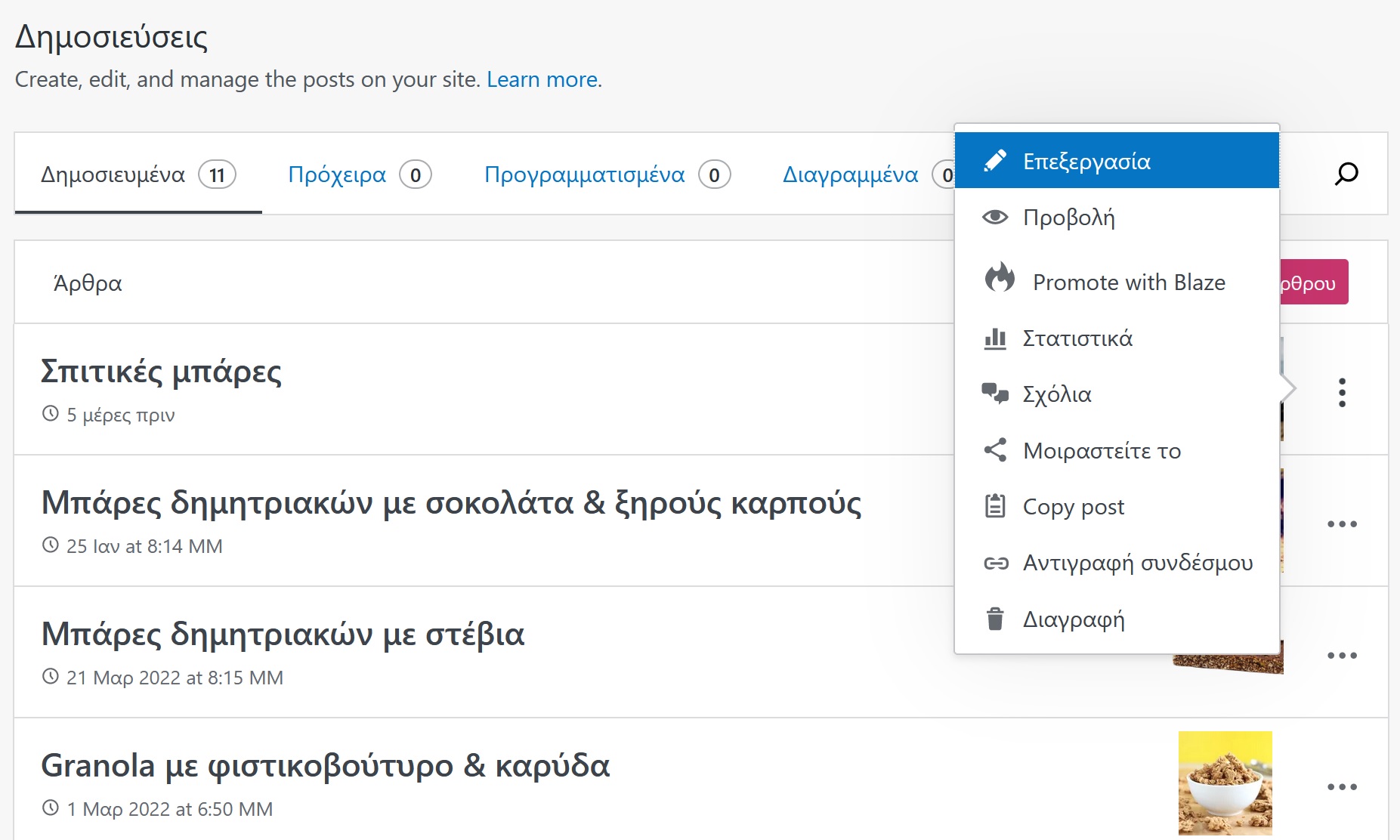The height and width of the screenshot is (840, 1400).
Task: Click the Granola post thumbnail image
Action: pos(1225,783)
